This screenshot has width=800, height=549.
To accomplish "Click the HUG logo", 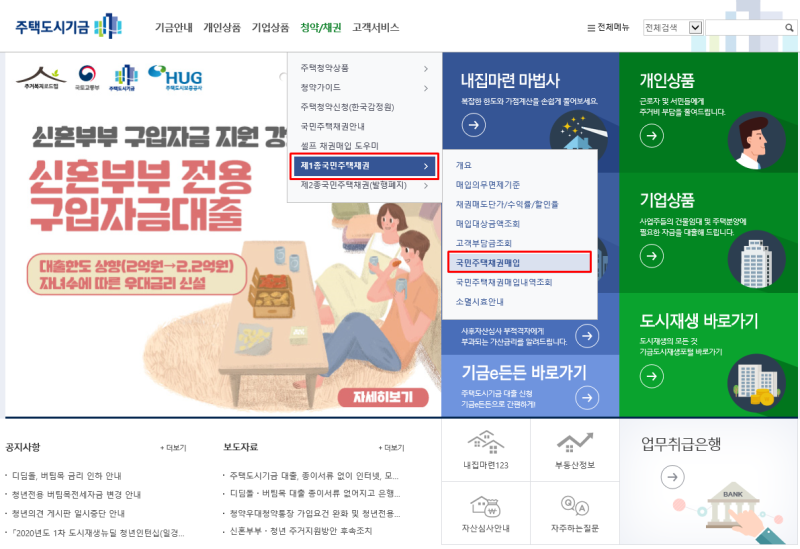I will tap(175, 78).
